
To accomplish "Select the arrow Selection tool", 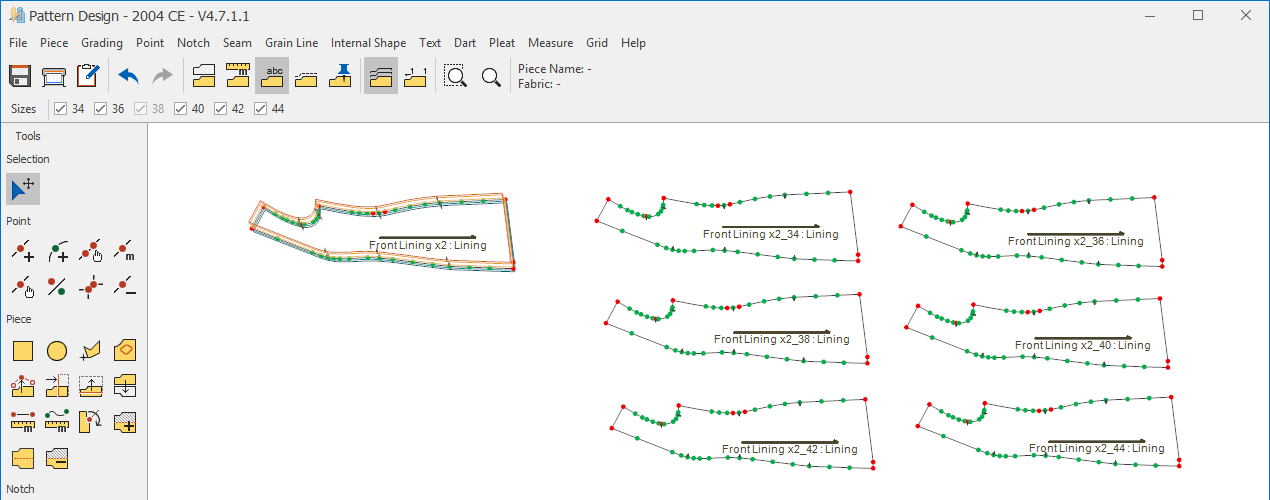I will click(23, 188).
